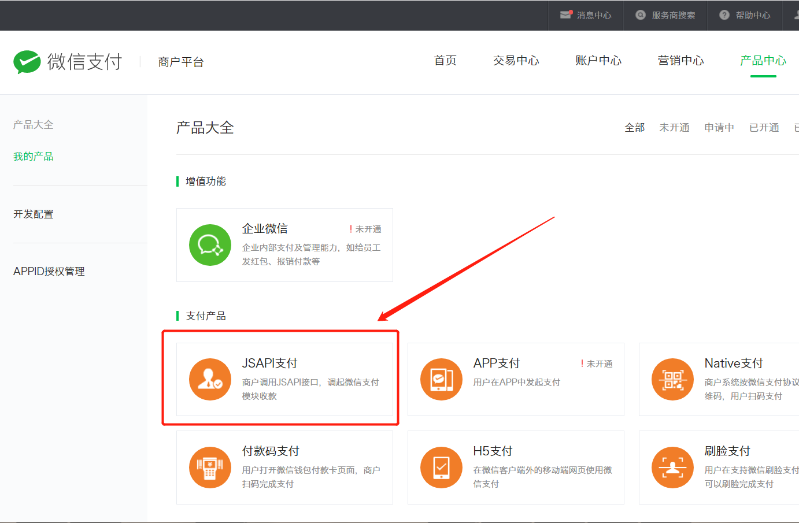Filter products by 未开通
Screen dimensions: 799x523
click(x=674, y=127)
